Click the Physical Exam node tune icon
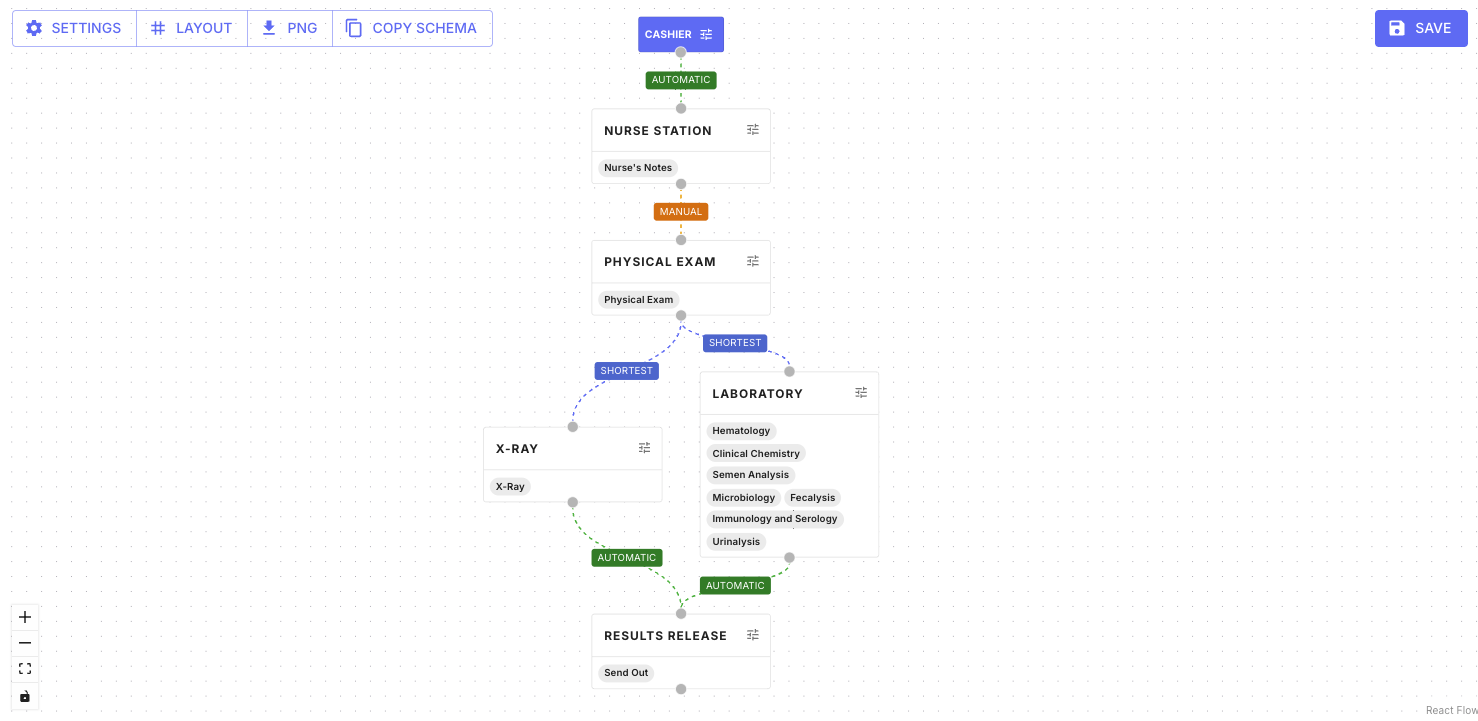The height and width of the screenshot is (721, 1478). point(753,261)
